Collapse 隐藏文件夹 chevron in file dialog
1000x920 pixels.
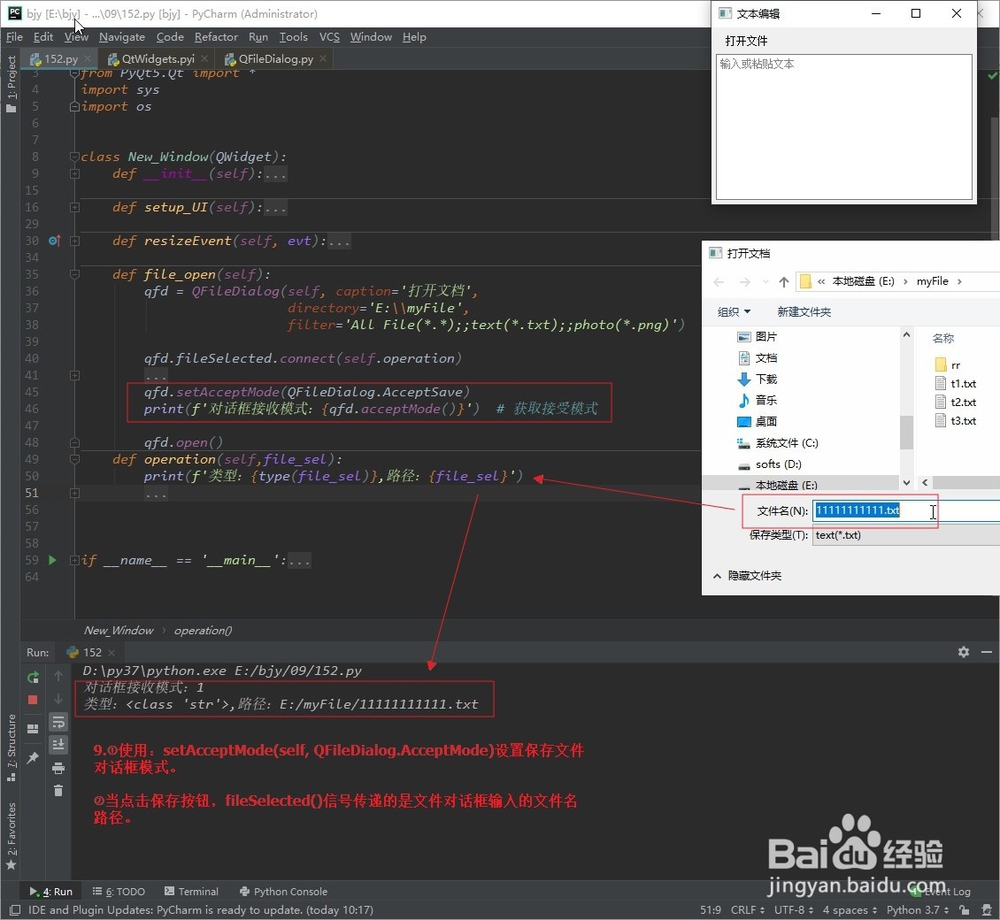717,576
